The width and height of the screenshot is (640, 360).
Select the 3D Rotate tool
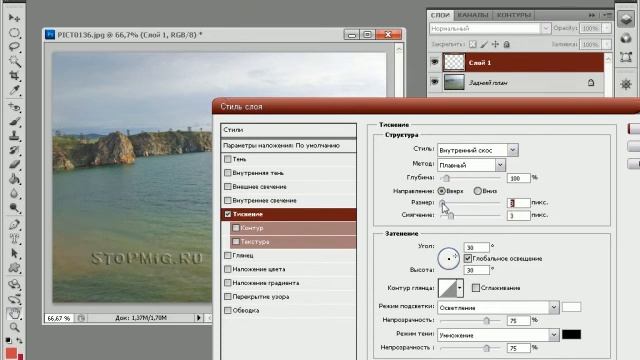coord(14,284)
